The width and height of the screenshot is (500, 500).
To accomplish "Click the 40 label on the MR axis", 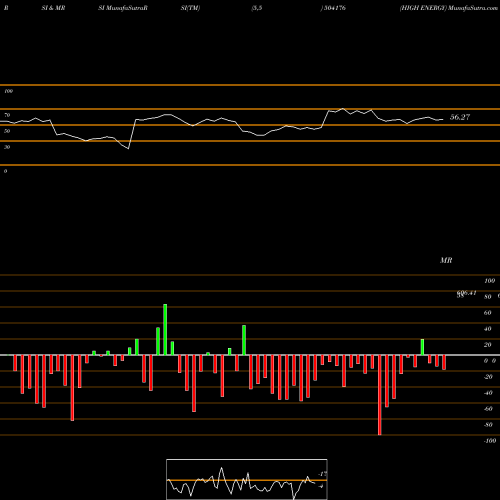I will click(x=487, y=329).
